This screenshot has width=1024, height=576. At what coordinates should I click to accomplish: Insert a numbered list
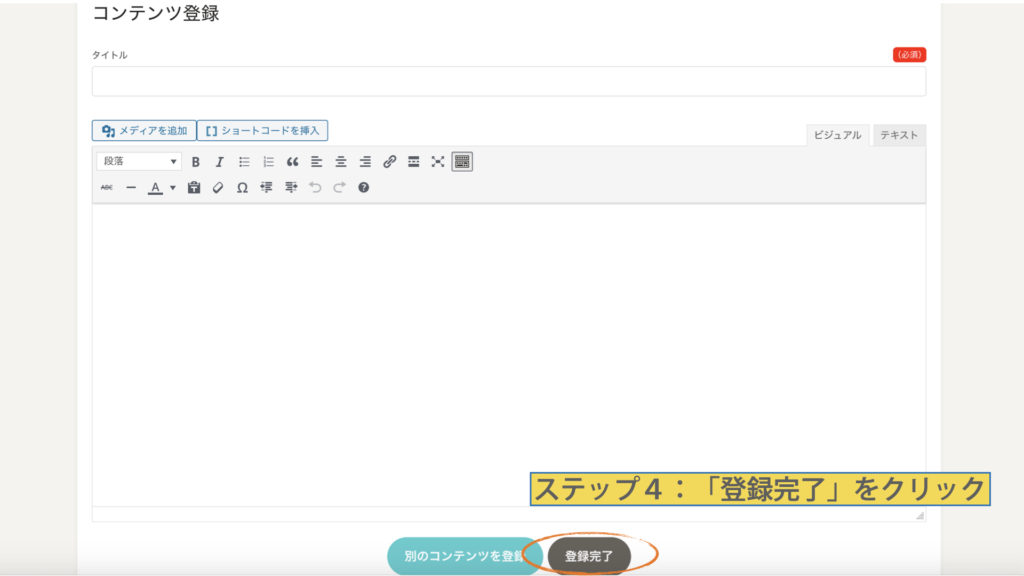click(268, 162)
